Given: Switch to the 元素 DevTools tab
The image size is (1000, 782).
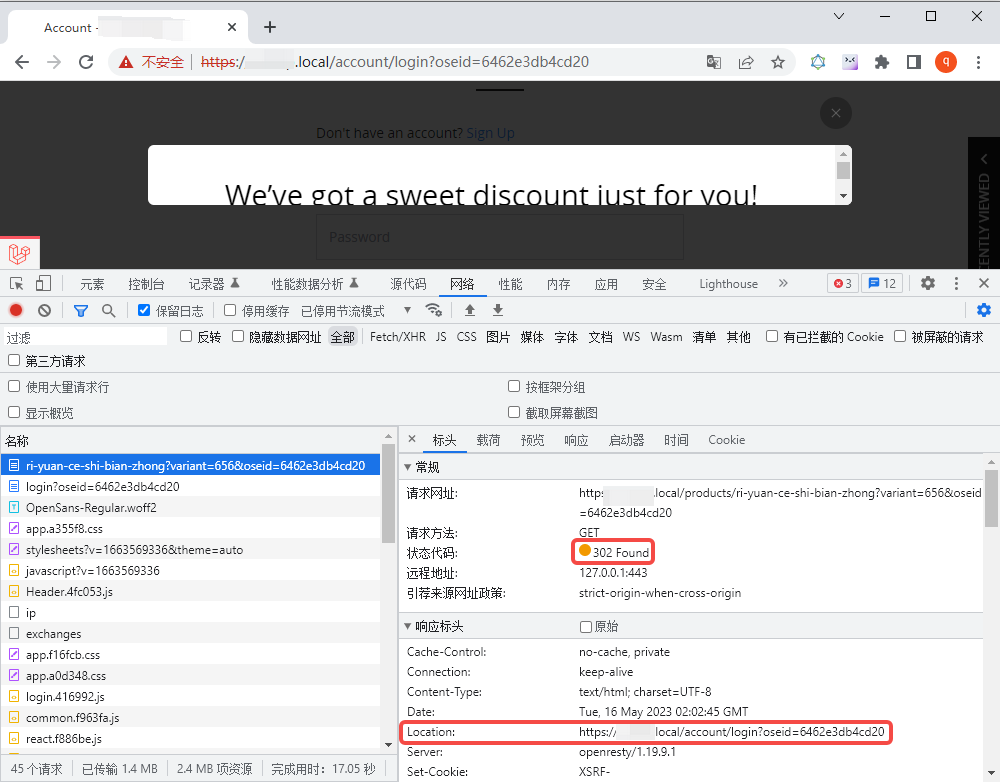Looking at the screenshot, I should pyautogui.click(x=92, y=284).
